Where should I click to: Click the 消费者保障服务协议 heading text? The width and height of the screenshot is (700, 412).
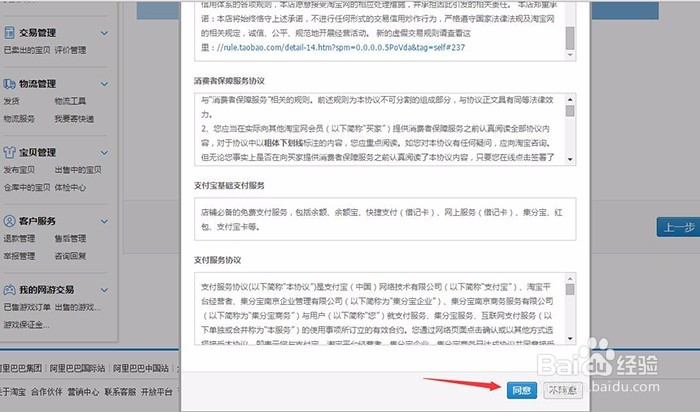click(x=229, y=81)
